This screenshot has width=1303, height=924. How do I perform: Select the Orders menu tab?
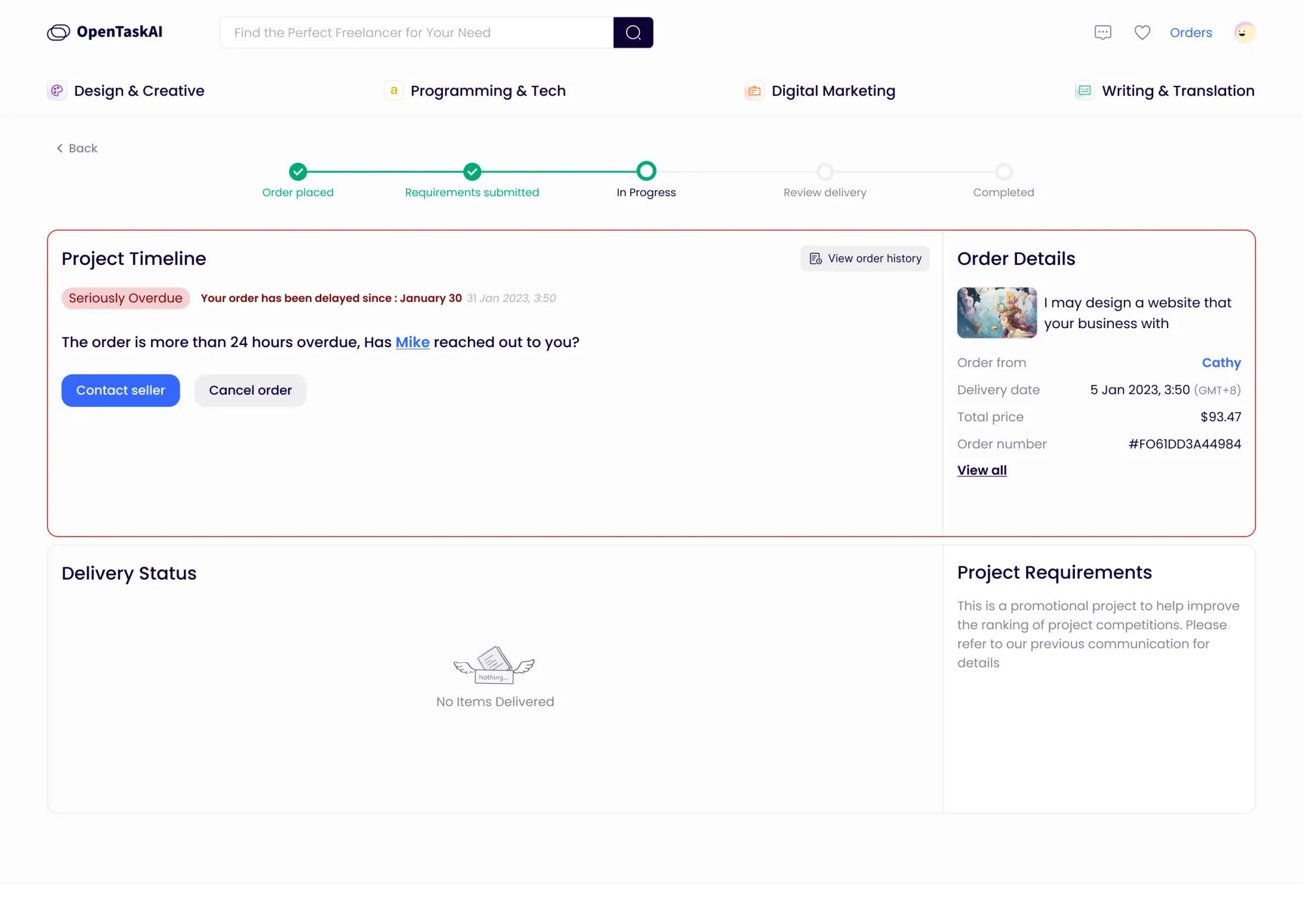coord(1191,32)
